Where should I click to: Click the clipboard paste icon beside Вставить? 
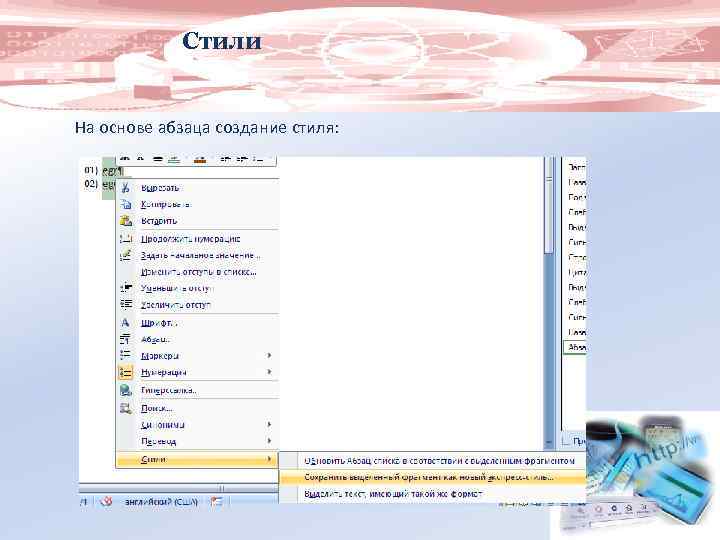(x=126, y=220)
